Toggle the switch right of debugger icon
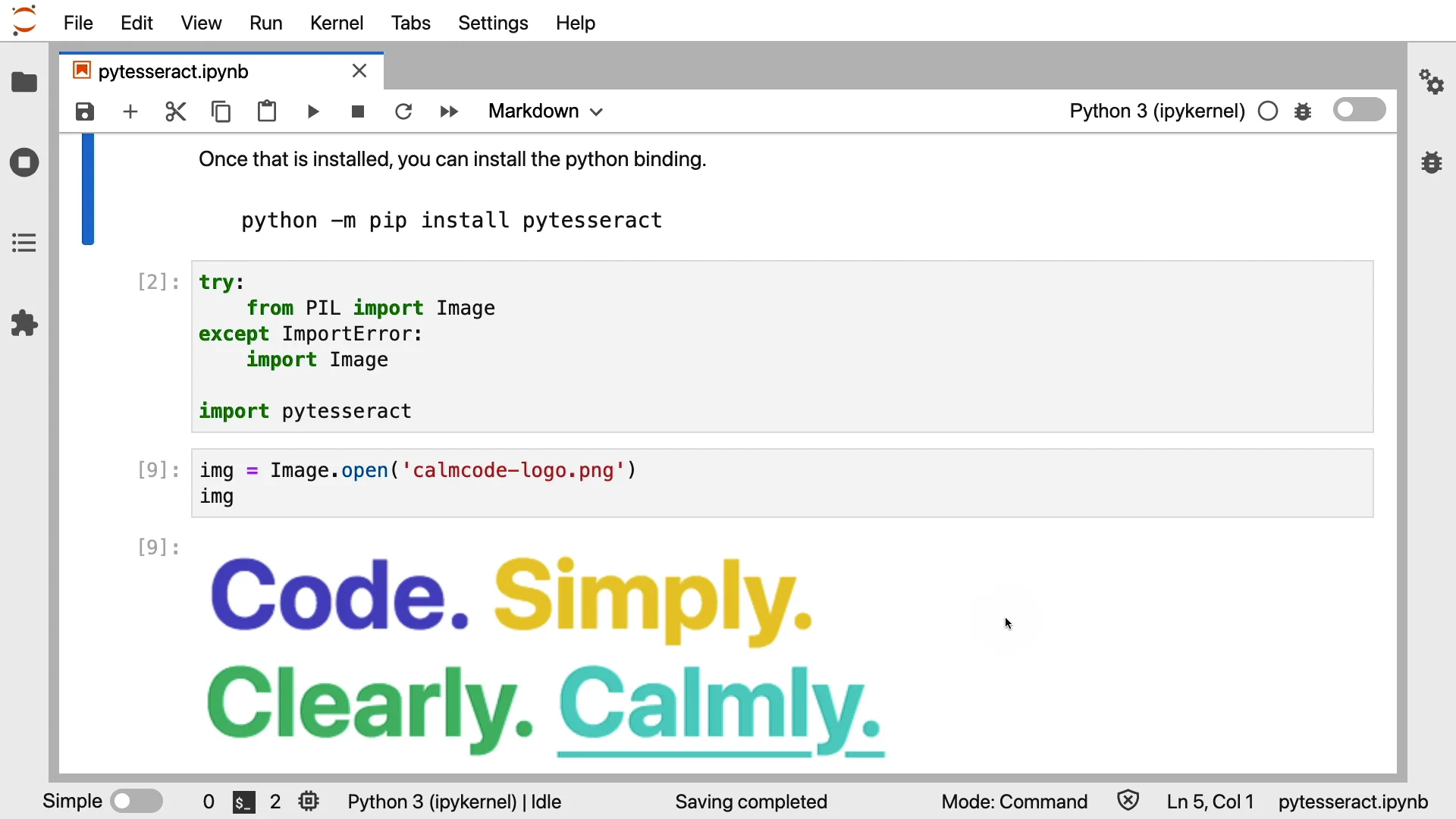This screenshot has height=819, width=1456. [x=1360, y=110]
